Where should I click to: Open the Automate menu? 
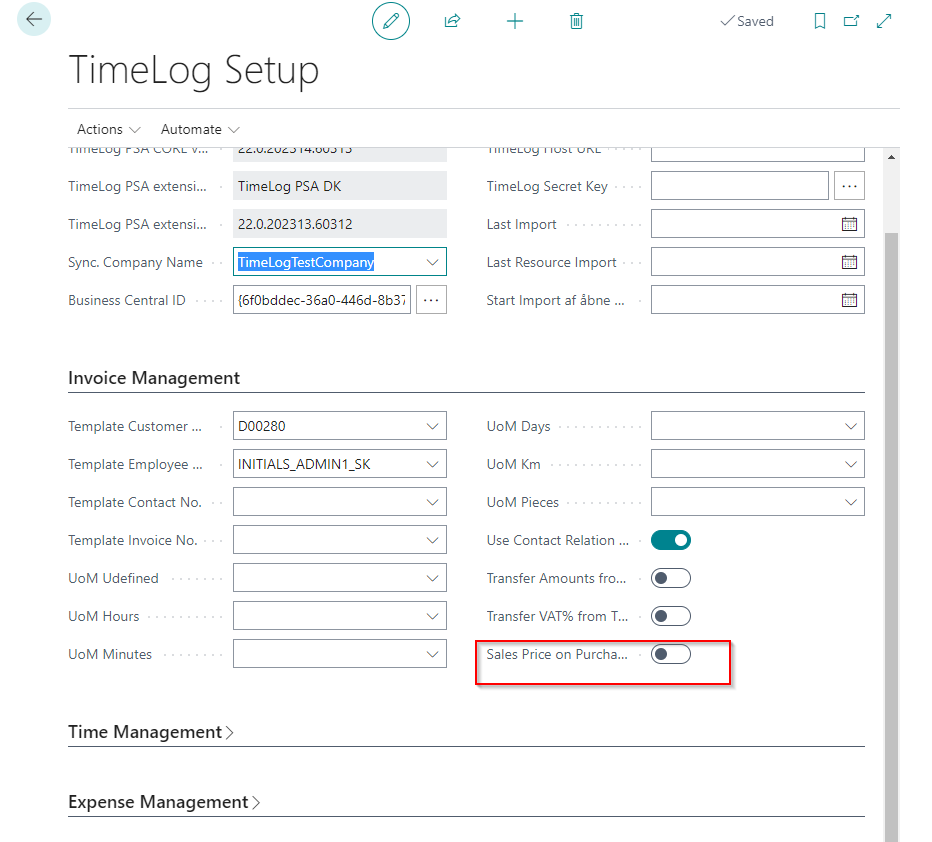(200, 129)
